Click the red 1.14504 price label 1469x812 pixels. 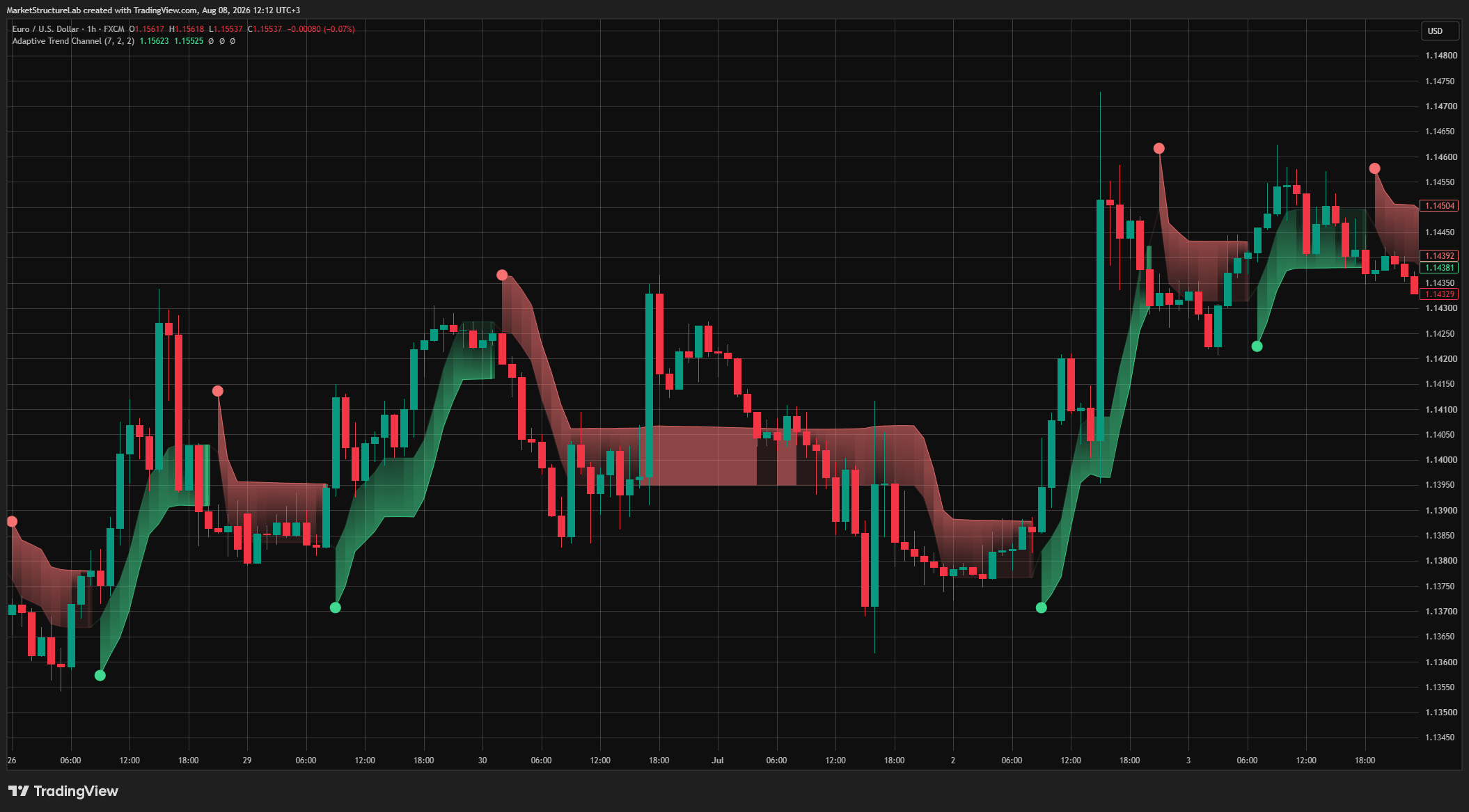coord(1439,206)
